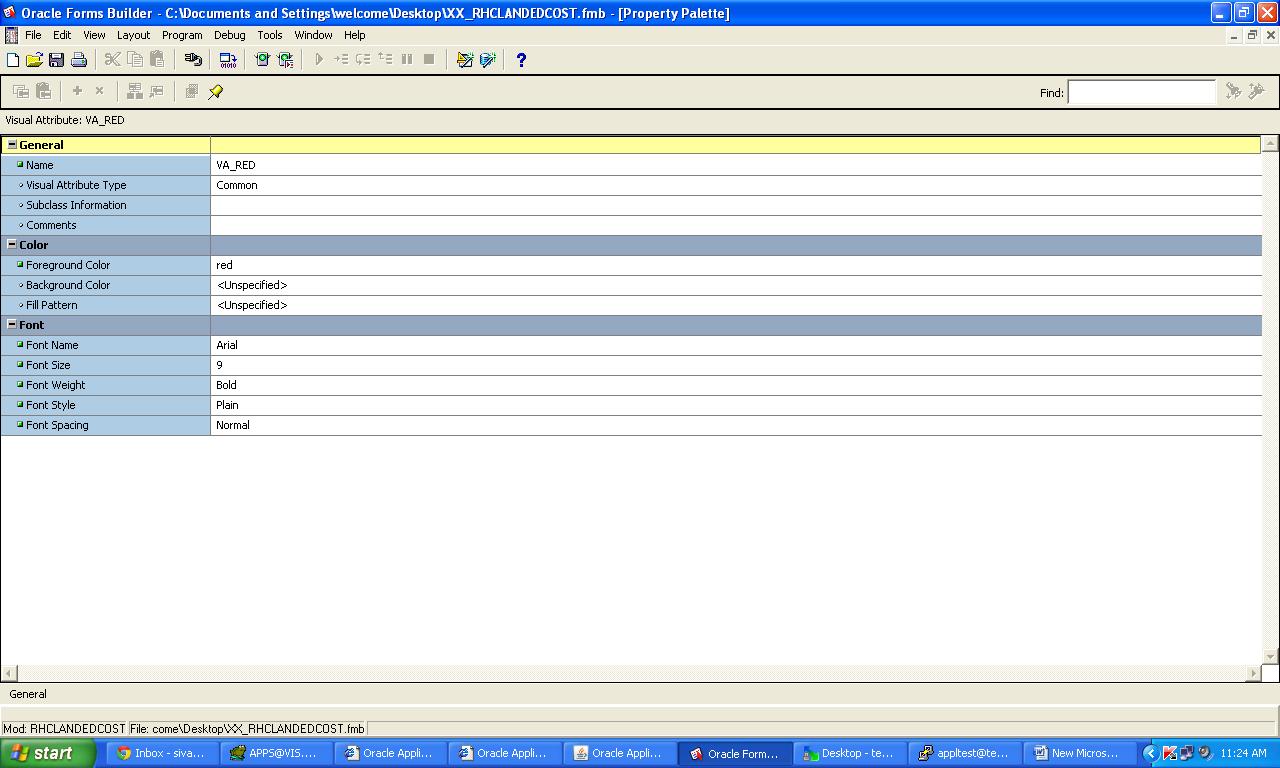Viewport: 1280px width, 768px height.
Task: Collapse the Font property group
Action: tap(12, 325)
